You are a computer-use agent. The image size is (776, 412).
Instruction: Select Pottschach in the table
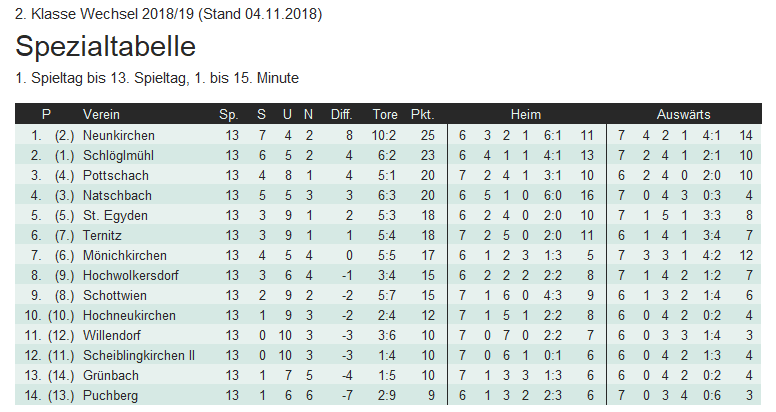pyautogui.click(x=114, y=175)
